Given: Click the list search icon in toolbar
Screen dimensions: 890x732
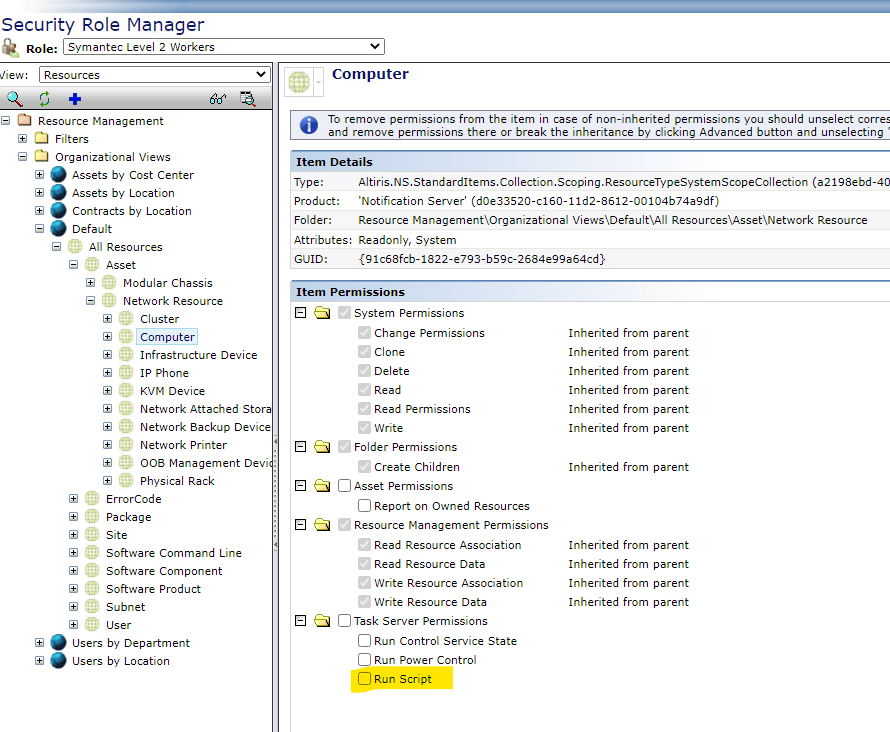Looking at the screenshot, I should click(x=247, y=99).
